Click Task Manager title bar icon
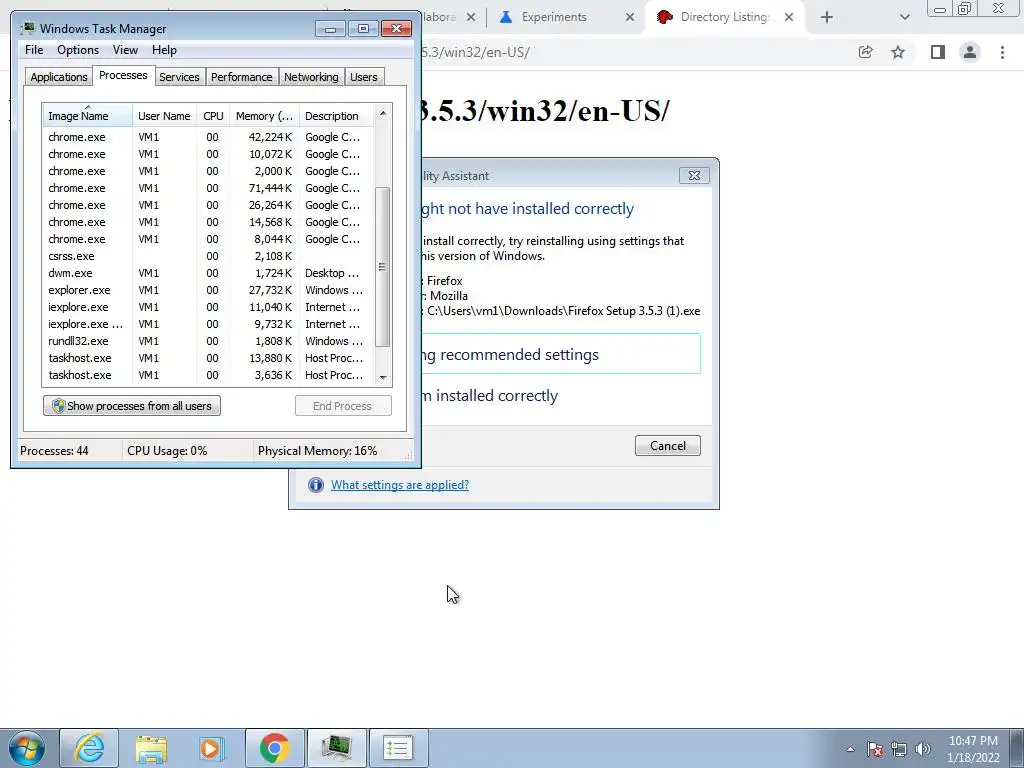The width and height of the screenshot is (1024, 768). click(27, 29)
